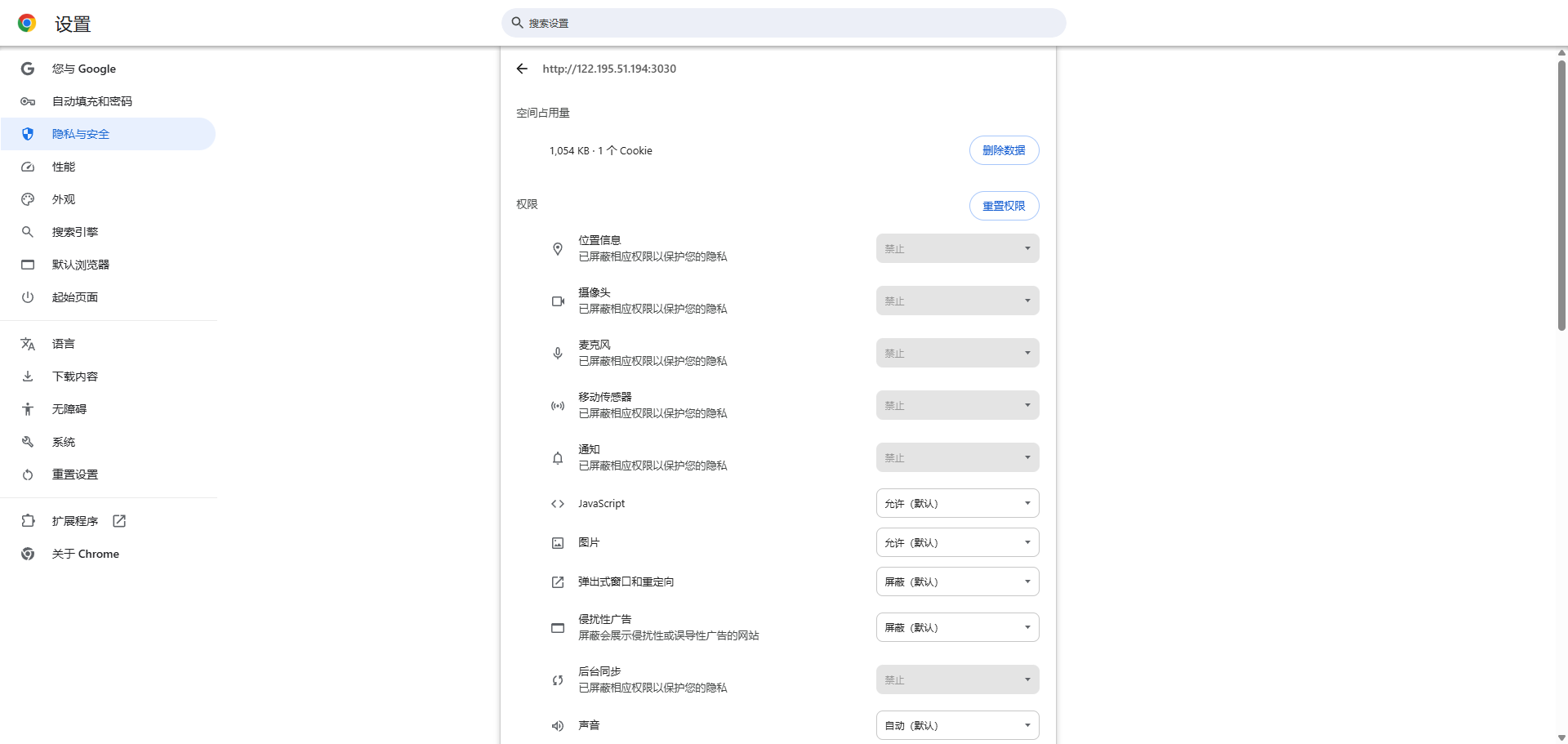
Task: Open 重置设置 section
Action: pyautogui.click(x=108, y=474)
